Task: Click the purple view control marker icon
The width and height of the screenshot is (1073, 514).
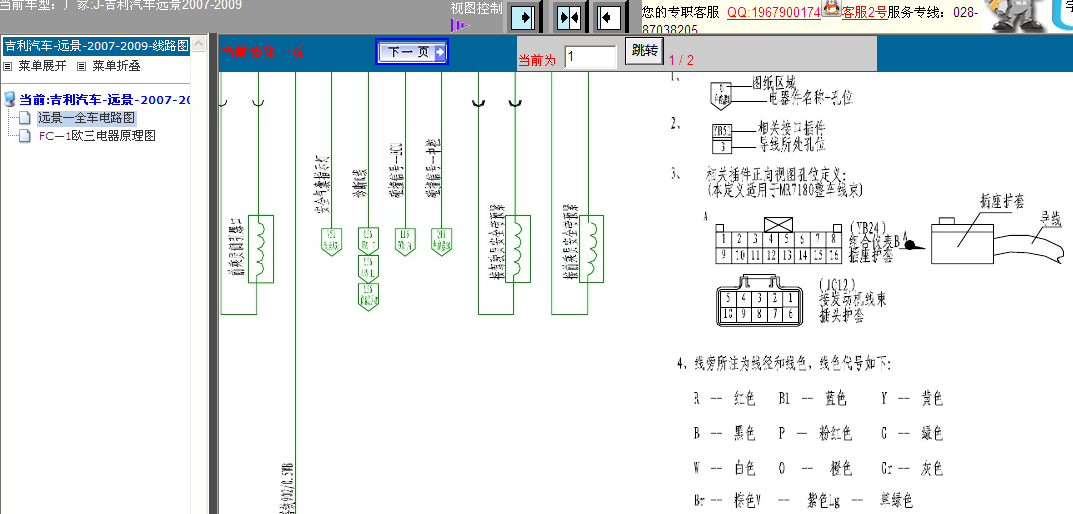Action: click(x=460, y=25)
